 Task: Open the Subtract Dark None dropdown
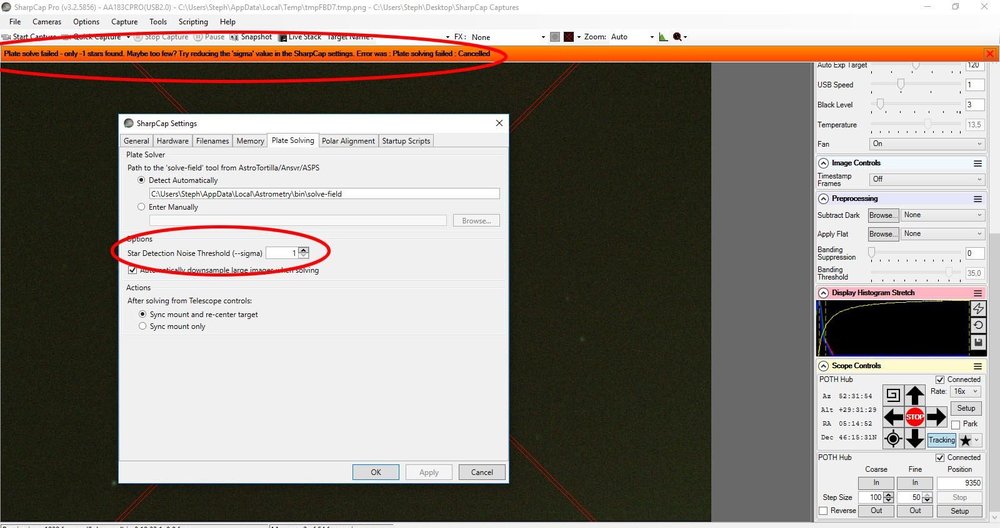943,216
